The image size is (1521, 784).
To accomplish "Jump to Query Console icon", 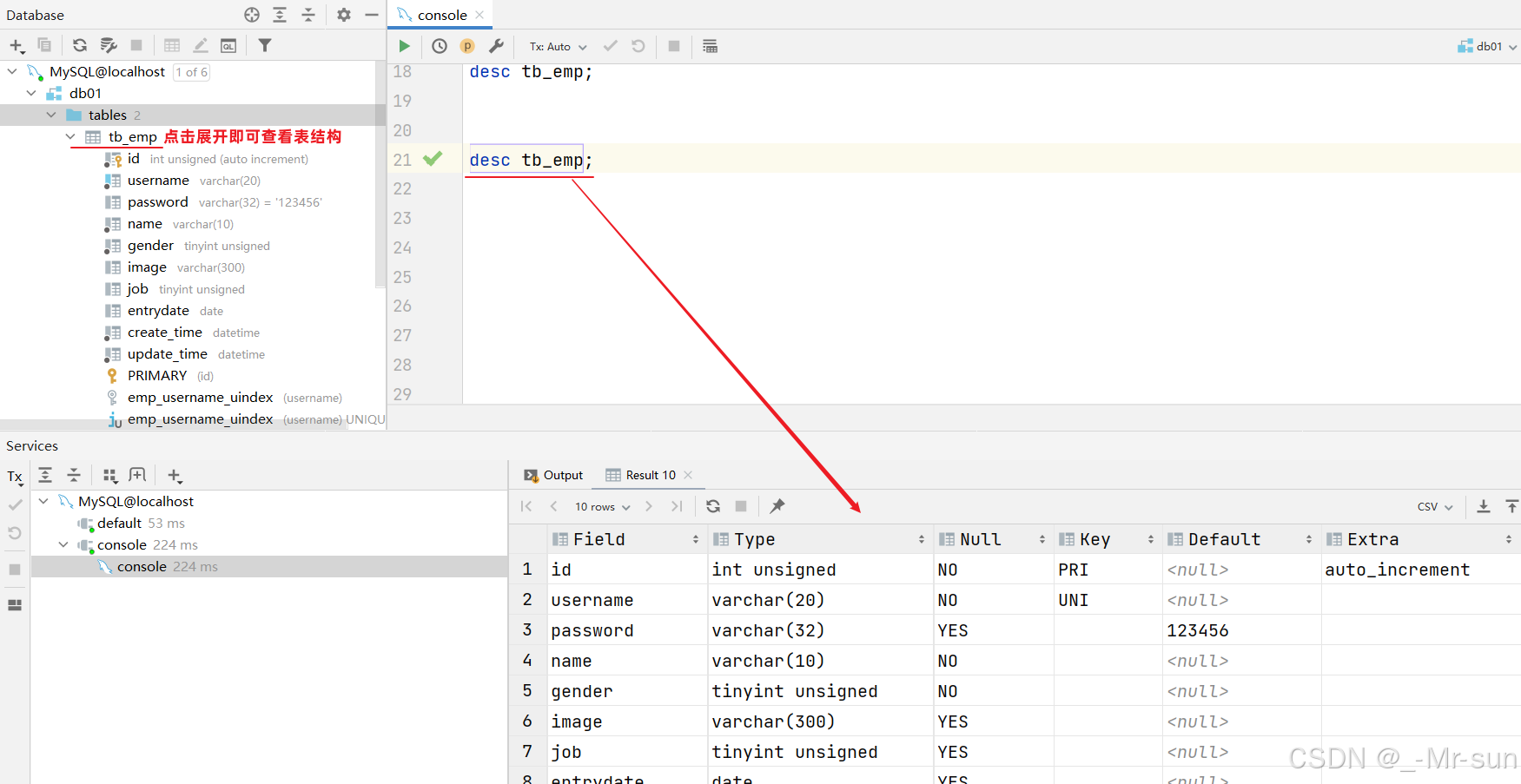I will (x=228, y=45).
